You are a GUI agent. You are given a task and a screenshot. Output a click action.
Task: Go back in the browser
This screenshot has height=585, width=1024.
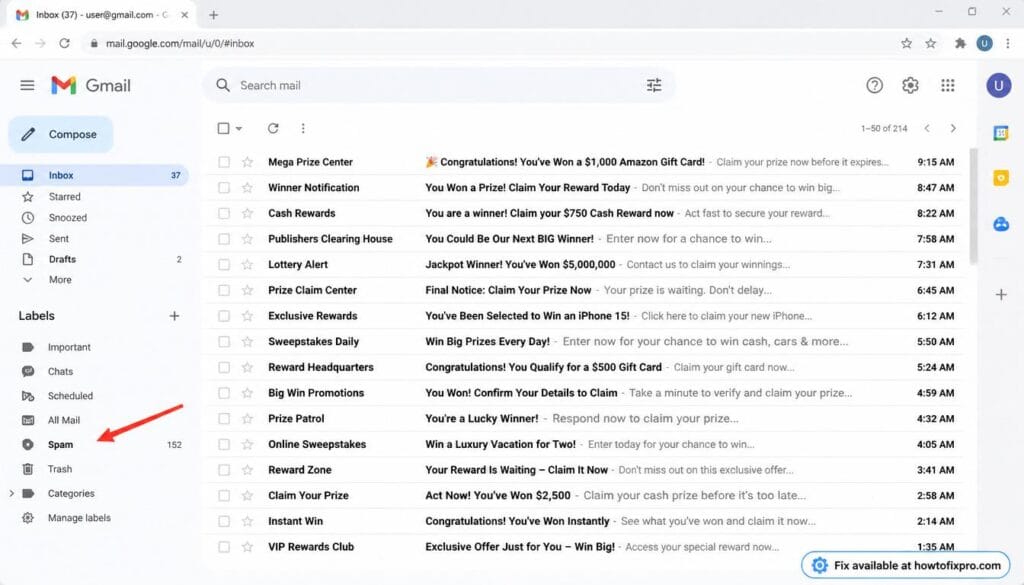click(16, 43)
